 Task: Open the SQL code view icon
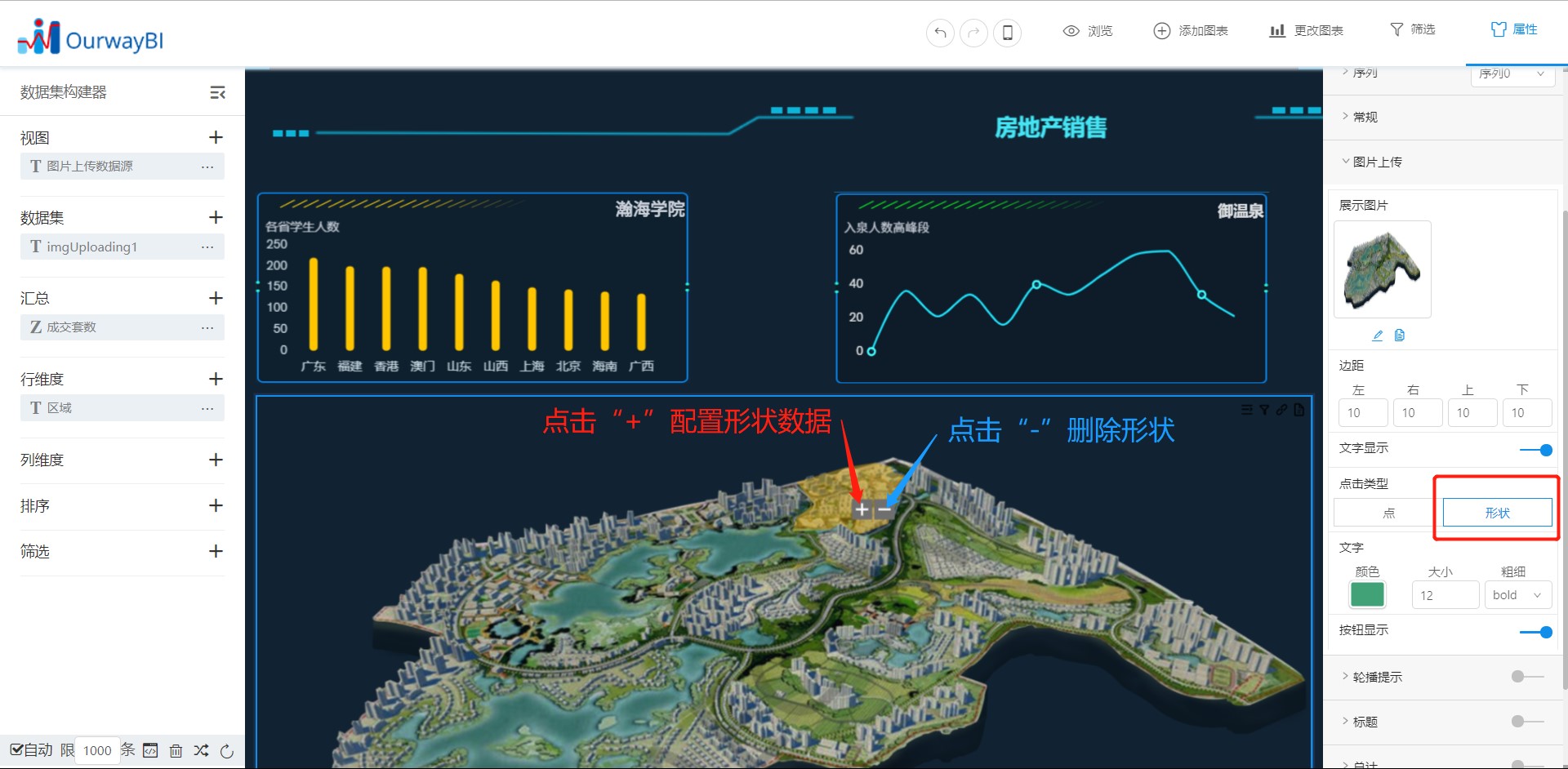[x=150, y=750]
